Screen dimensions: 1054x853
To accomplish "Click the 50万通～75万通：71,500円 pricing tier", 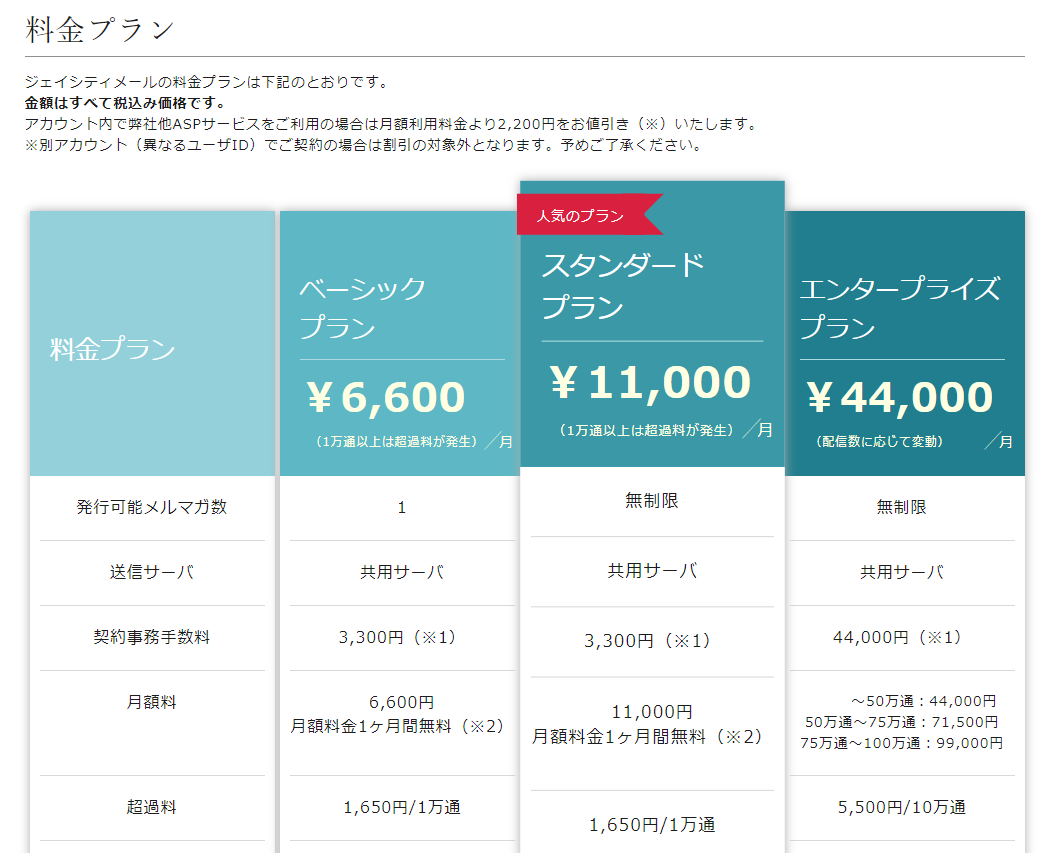I will [x=901, y=722].
